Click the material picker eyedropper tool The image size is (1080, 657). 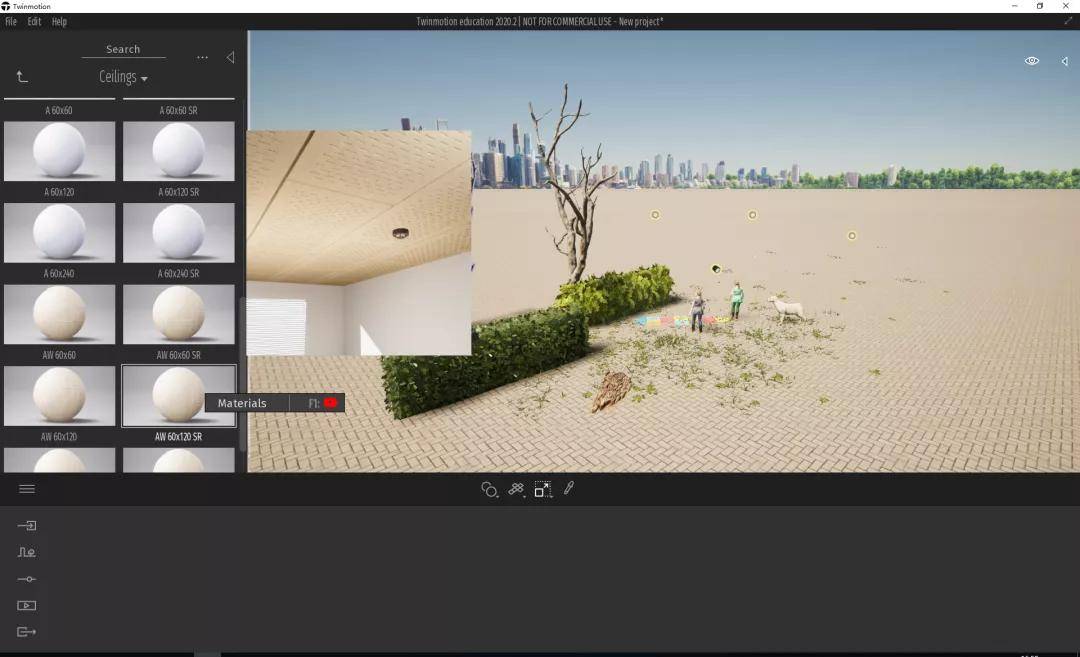click(x=569, y=488)
